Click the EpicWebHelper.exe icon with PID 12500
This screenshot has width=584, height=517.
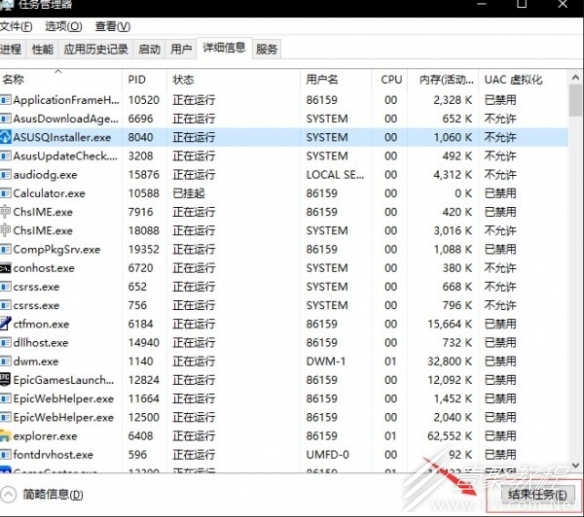tap(5, 417)
